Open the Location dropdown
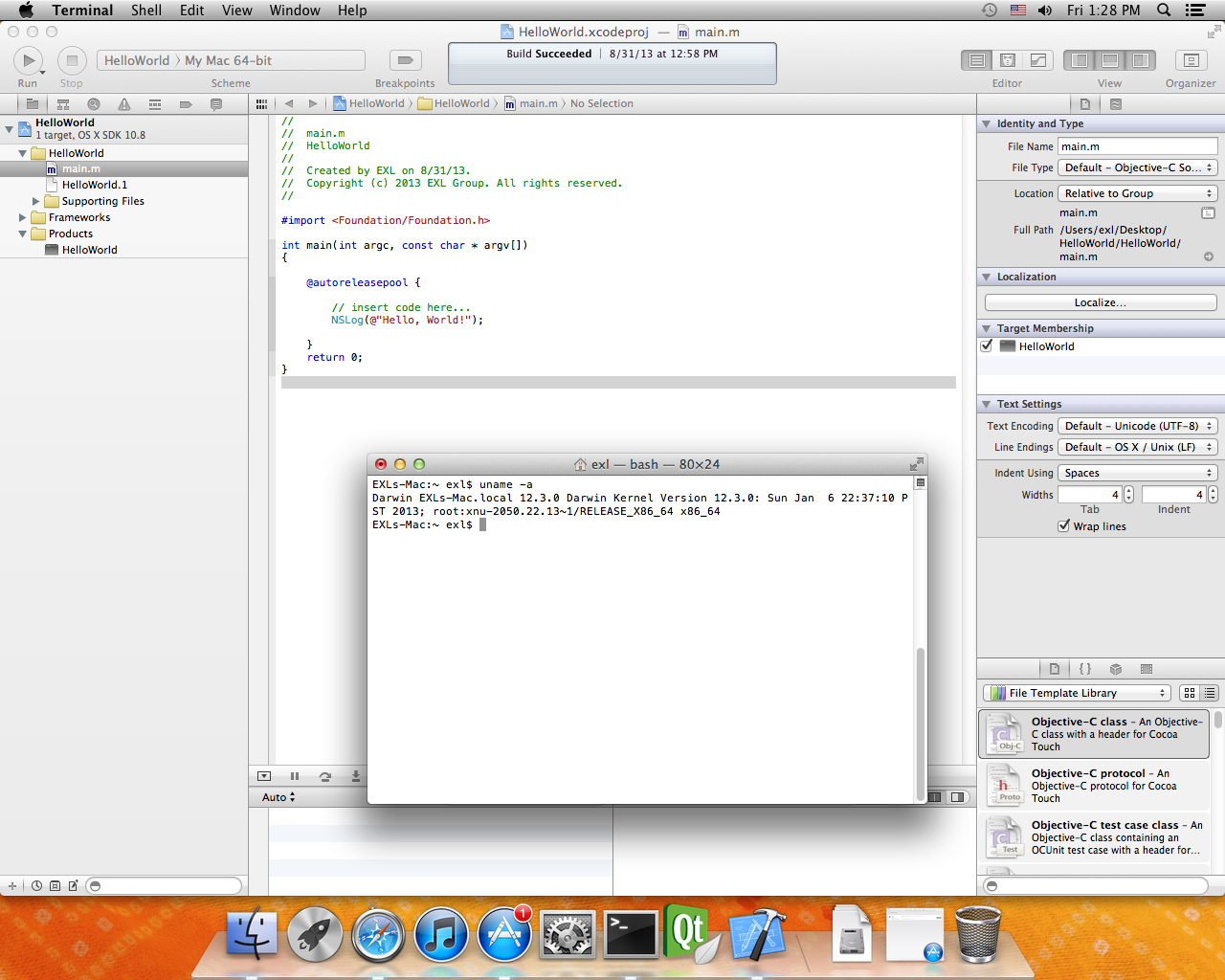1225x980 pixels. coord(1138,193)
